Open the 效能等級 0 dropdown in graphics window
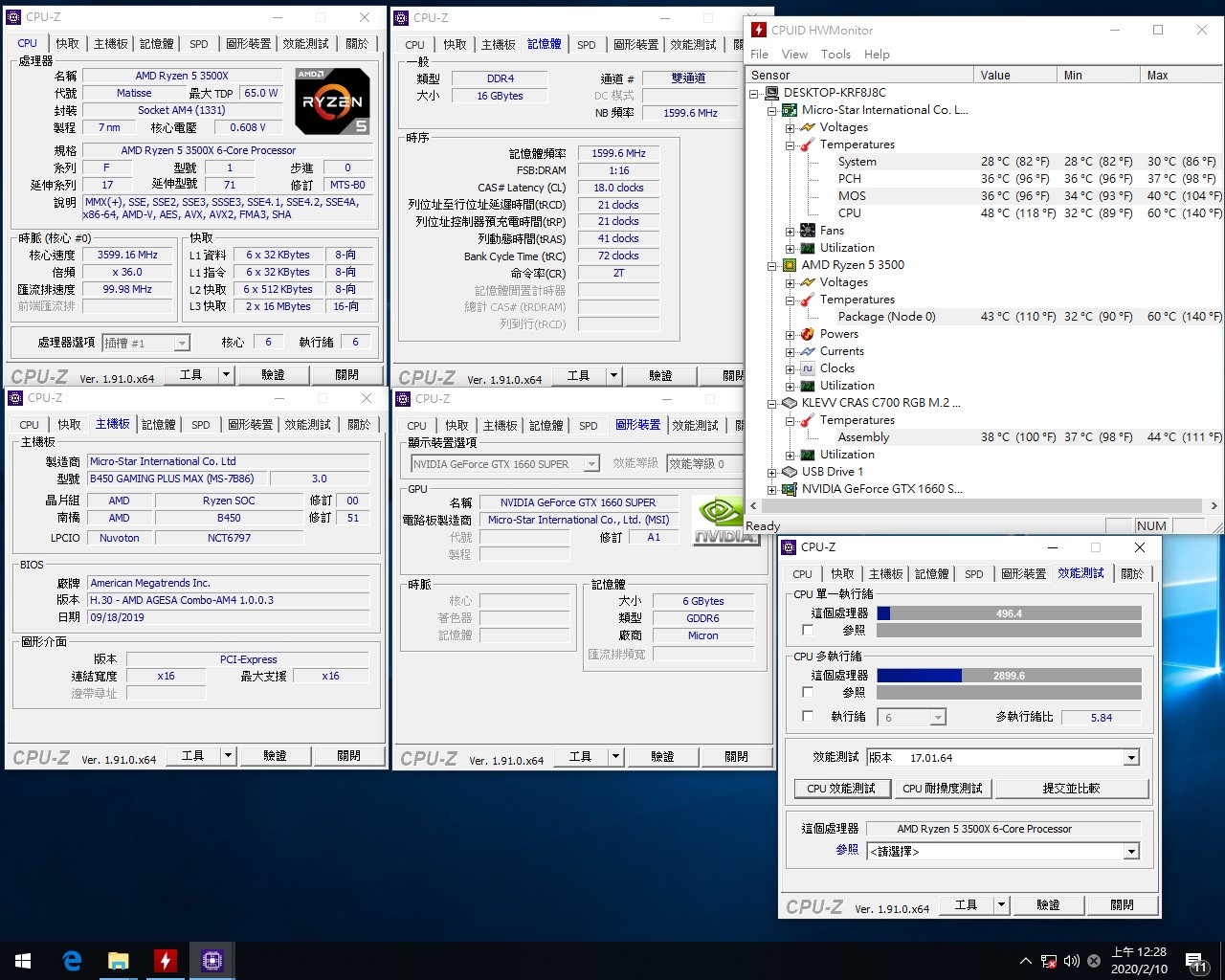 (704, 463)
